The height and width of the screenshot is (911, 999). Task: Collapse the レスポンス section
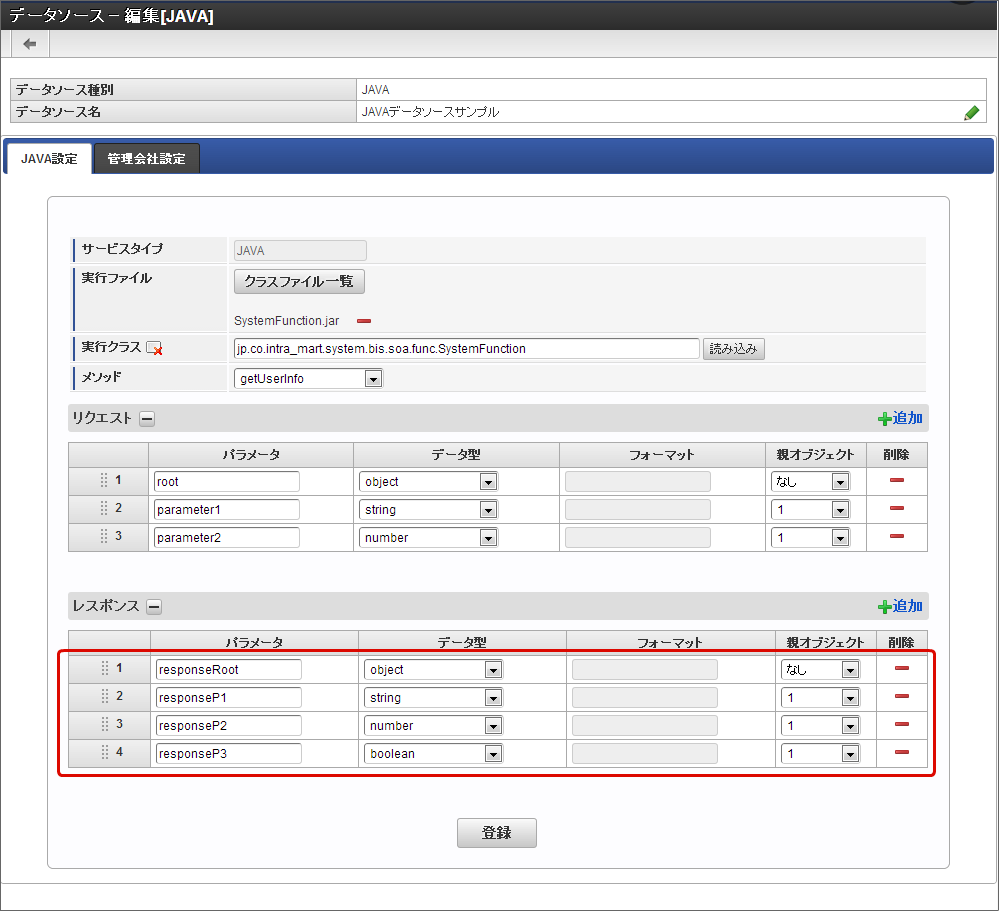[x=154, y=606]
